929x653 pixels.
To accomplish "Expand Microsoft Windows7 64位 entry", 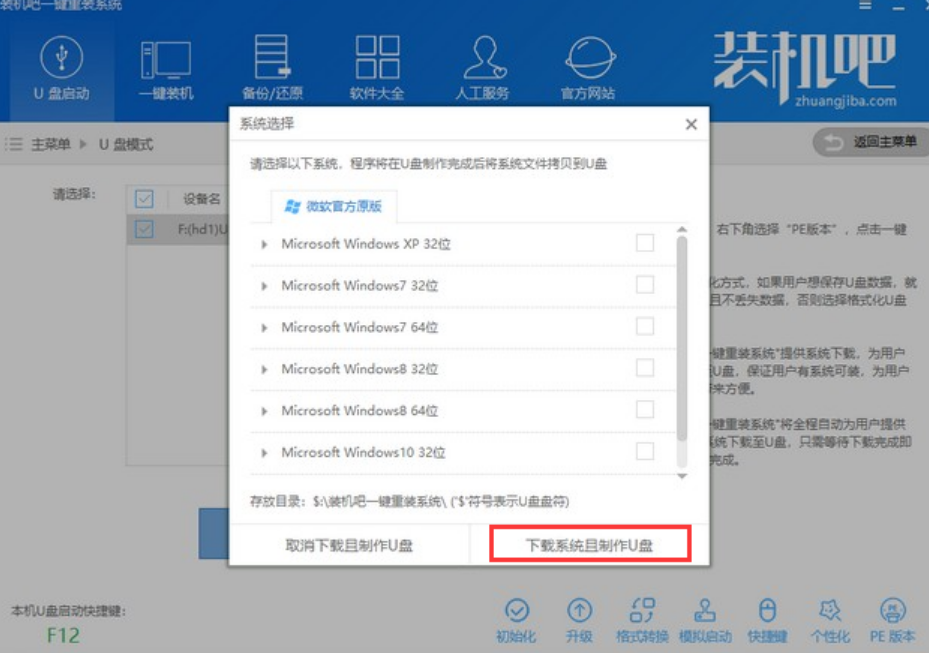I will pyautogui.click(x=264, y=328).
